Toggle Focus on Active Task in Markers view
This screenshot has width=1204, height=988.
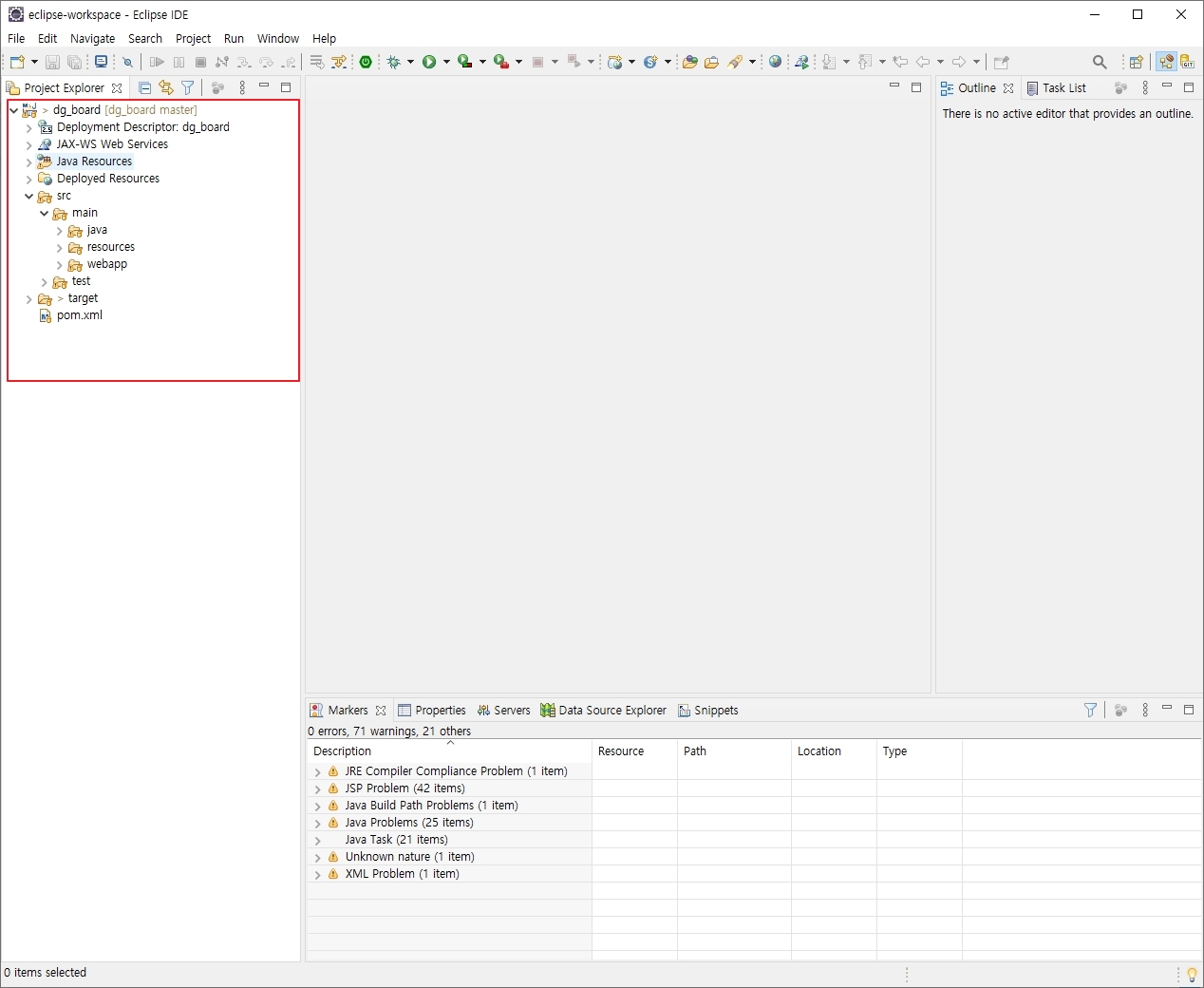coord(1120,710)
